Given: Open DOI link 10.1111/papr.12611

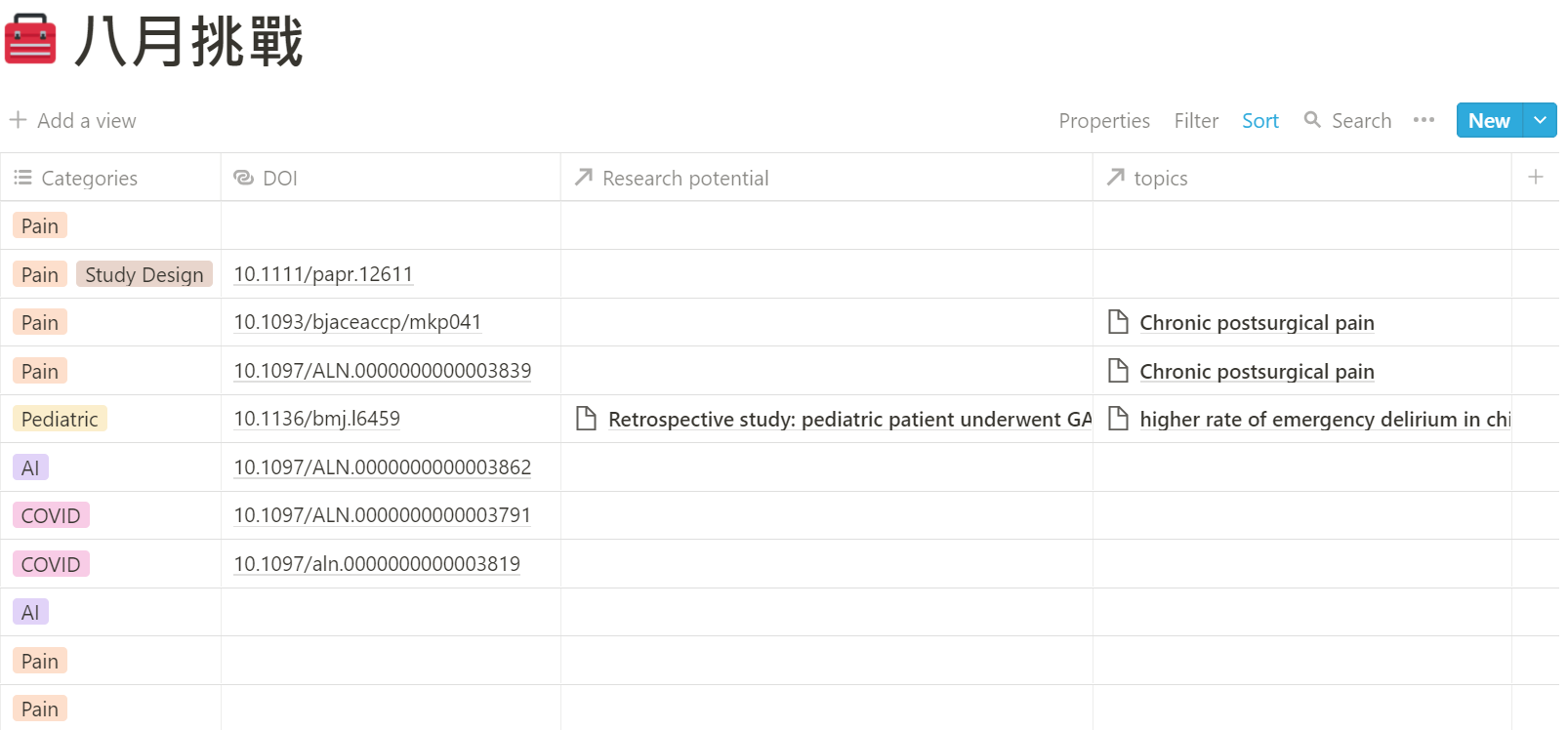Looking at the screenshot, I should pos(323,274).
